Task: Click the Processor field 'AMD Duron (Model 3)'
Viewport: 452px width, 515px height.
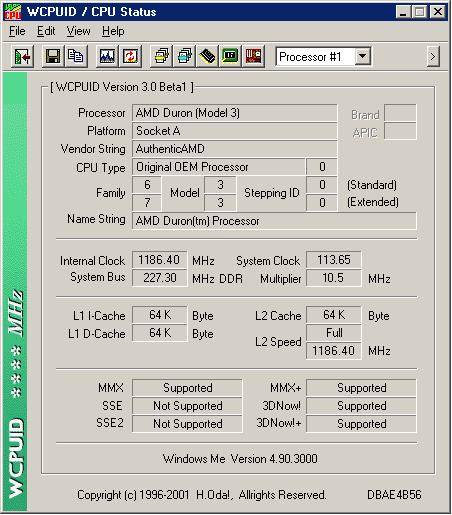Action: click(234, 113)
